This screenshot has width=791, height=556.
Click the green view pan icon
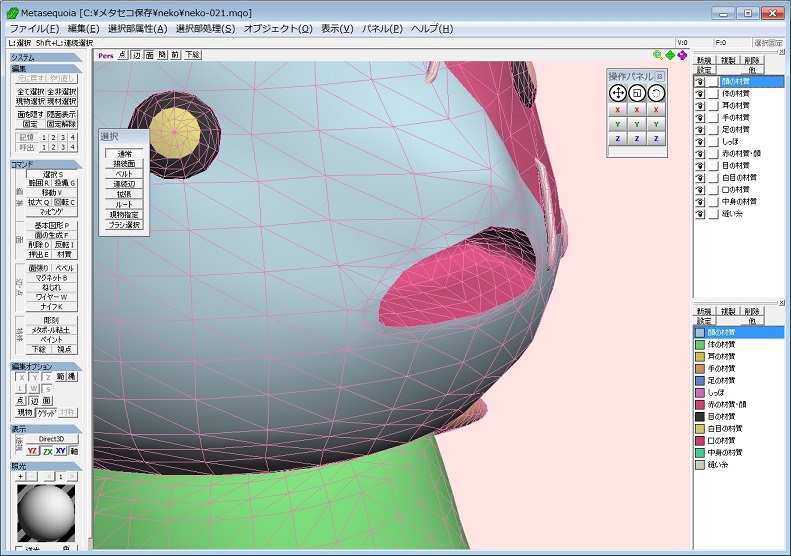(670, 55)
